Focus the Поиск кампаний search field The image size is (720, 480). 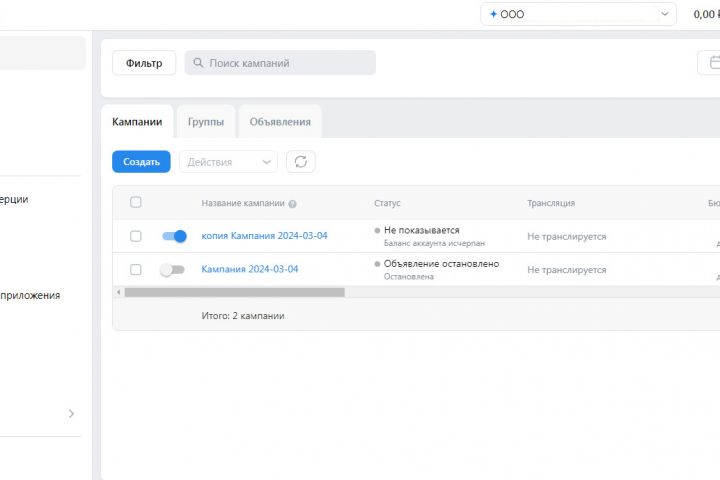coord(280,63)
